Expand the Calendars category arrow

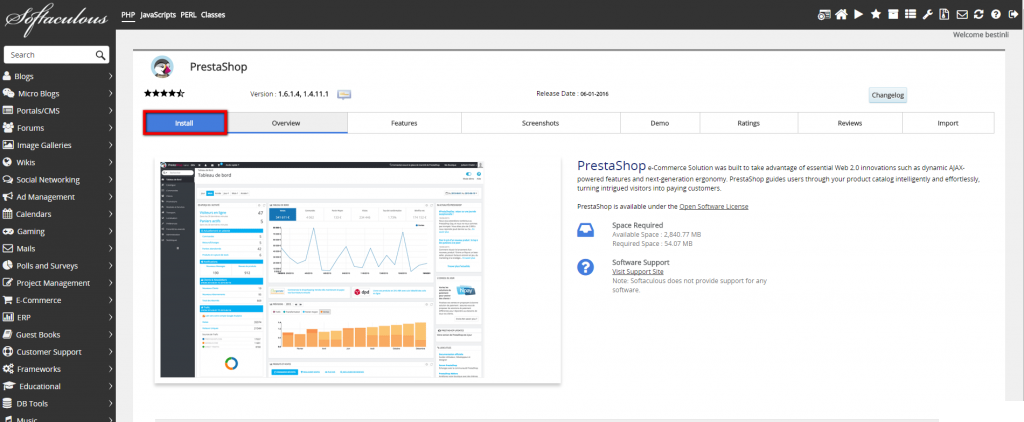click(110, 214)
